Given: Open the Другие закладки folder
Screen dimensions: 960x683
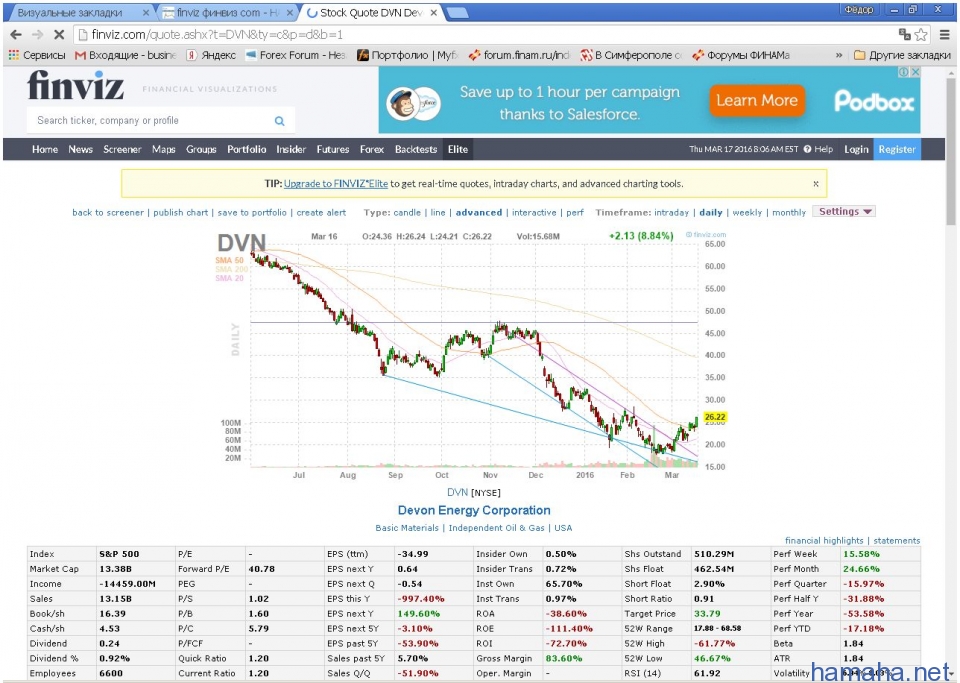Looking at the screenshot, I should click(902, 55).
